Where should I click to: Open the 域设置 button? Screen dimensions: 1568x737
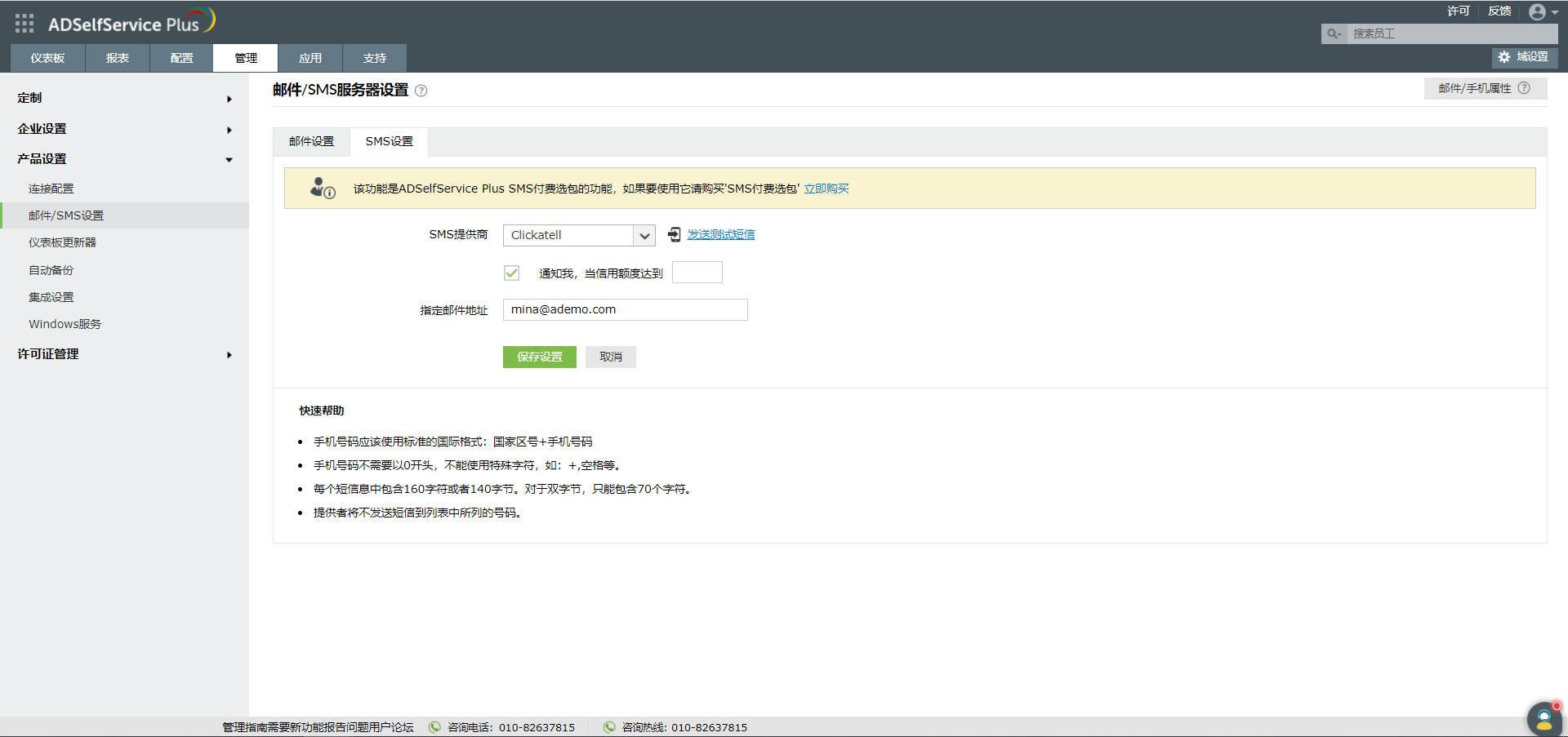click(1525, 57)
